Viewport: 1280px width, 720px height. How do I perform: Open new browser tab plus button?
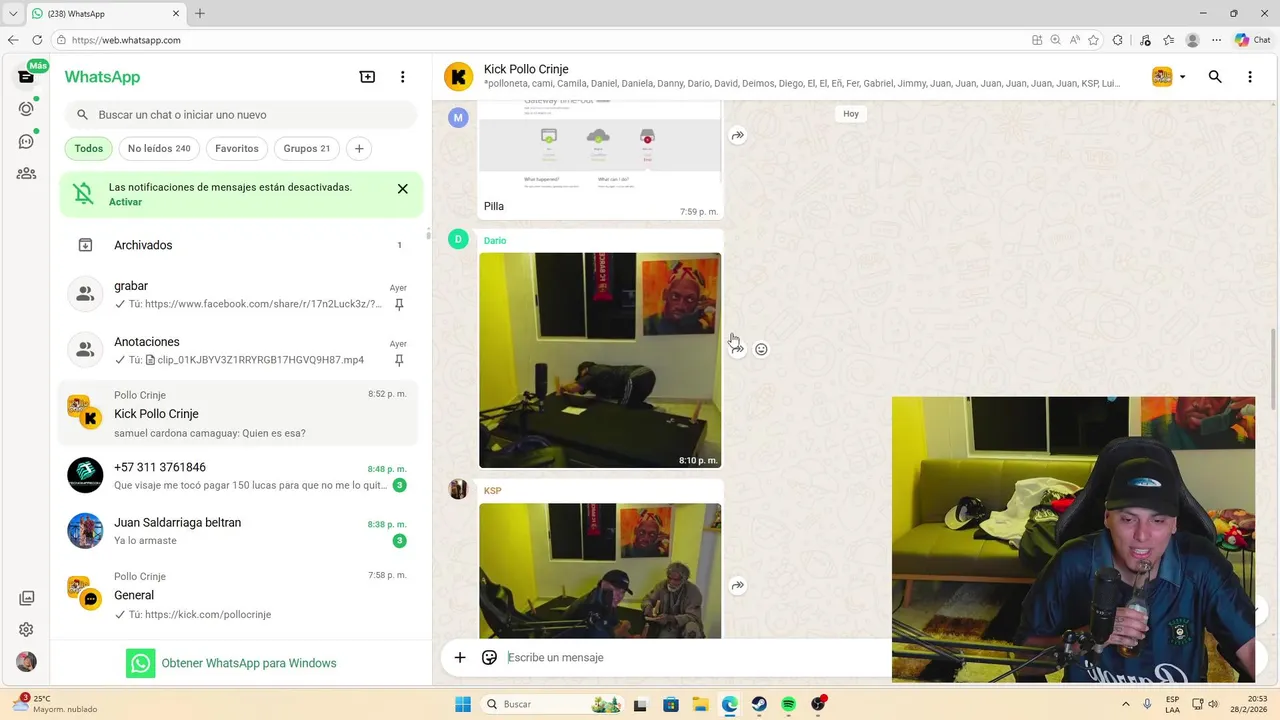click(200, 13)
